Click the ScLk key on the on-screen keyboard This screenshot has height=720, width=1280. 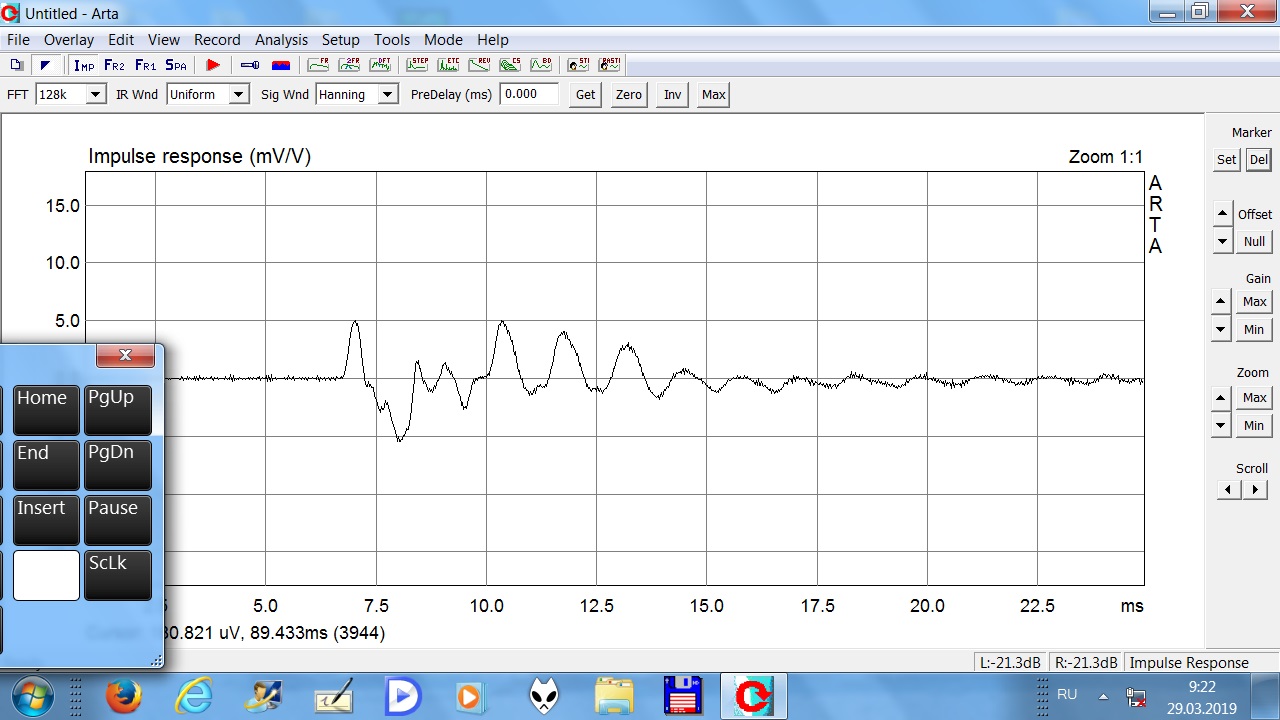tap(118, 576)
